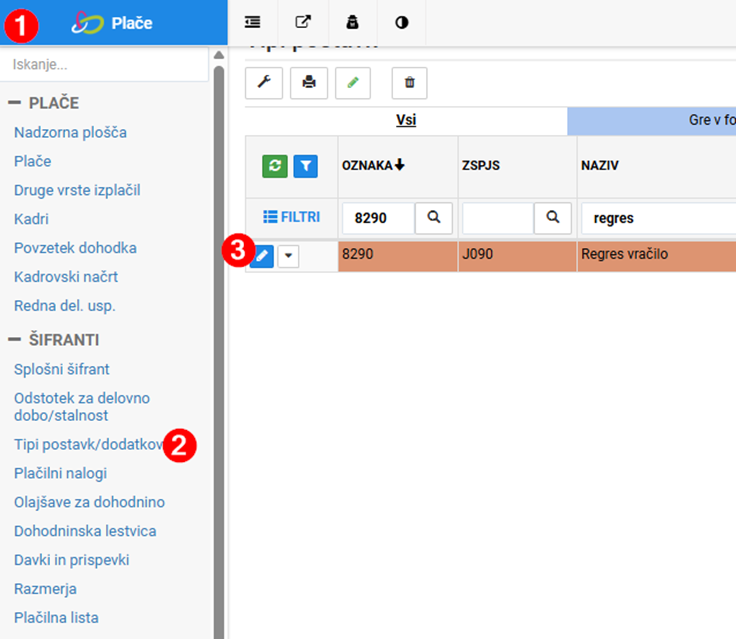Open Kadrovski načrt
Image resolution: width=736 pixels, height=639 pixels.
pos(66,277)
